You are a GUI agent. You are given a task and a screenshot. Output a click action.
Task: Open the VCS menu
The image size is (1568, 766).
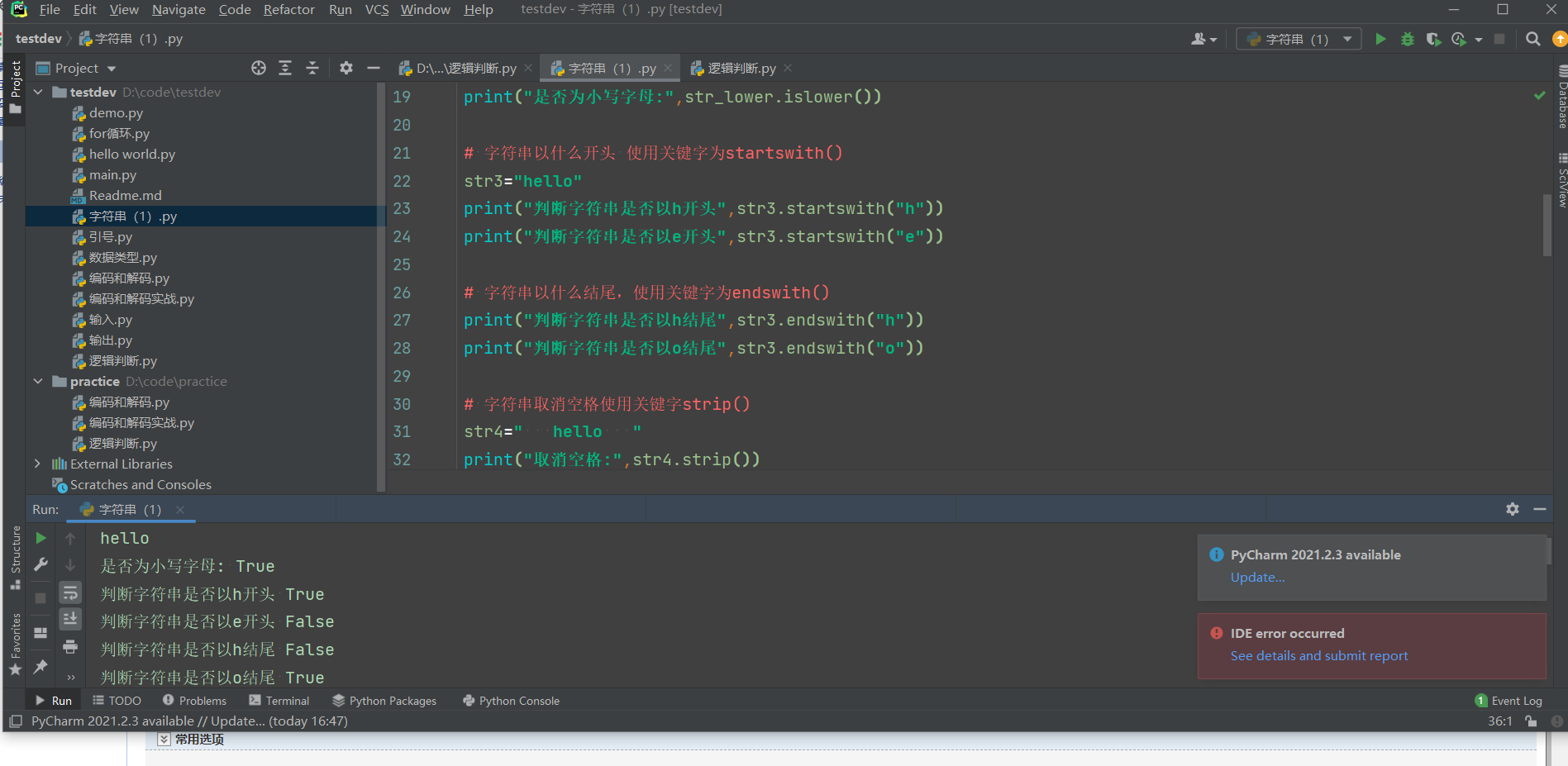377,9
